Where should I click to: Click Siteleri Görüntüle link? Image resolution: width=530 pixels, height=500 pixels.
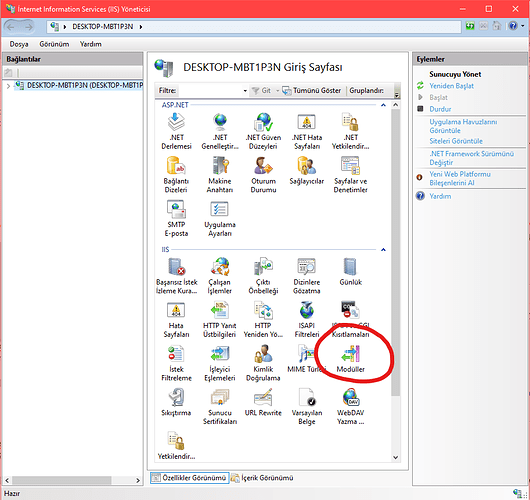point(456,141)
